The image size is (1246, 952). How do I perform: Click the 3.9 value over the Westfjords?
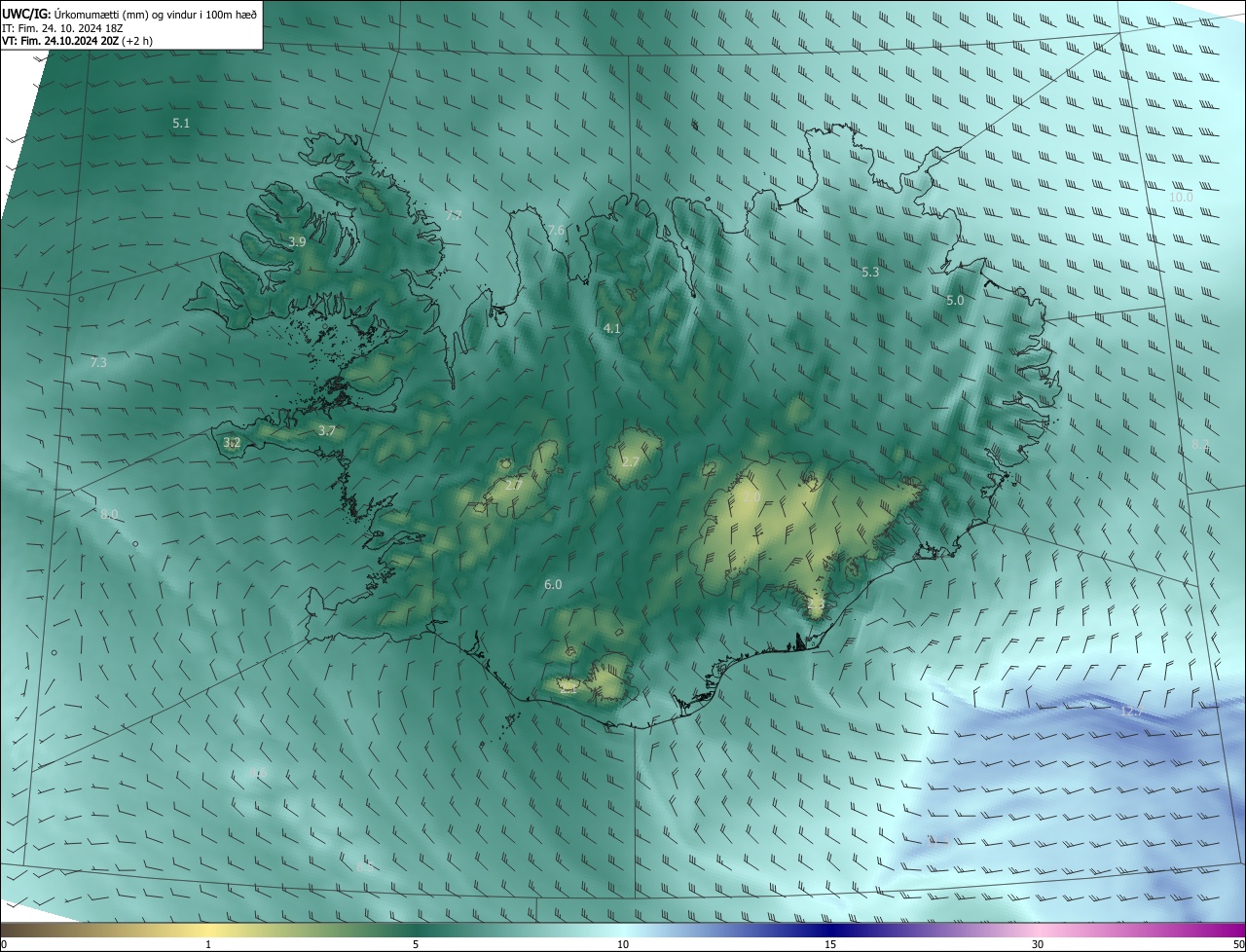pyautogui.click(x=297, y=241)
